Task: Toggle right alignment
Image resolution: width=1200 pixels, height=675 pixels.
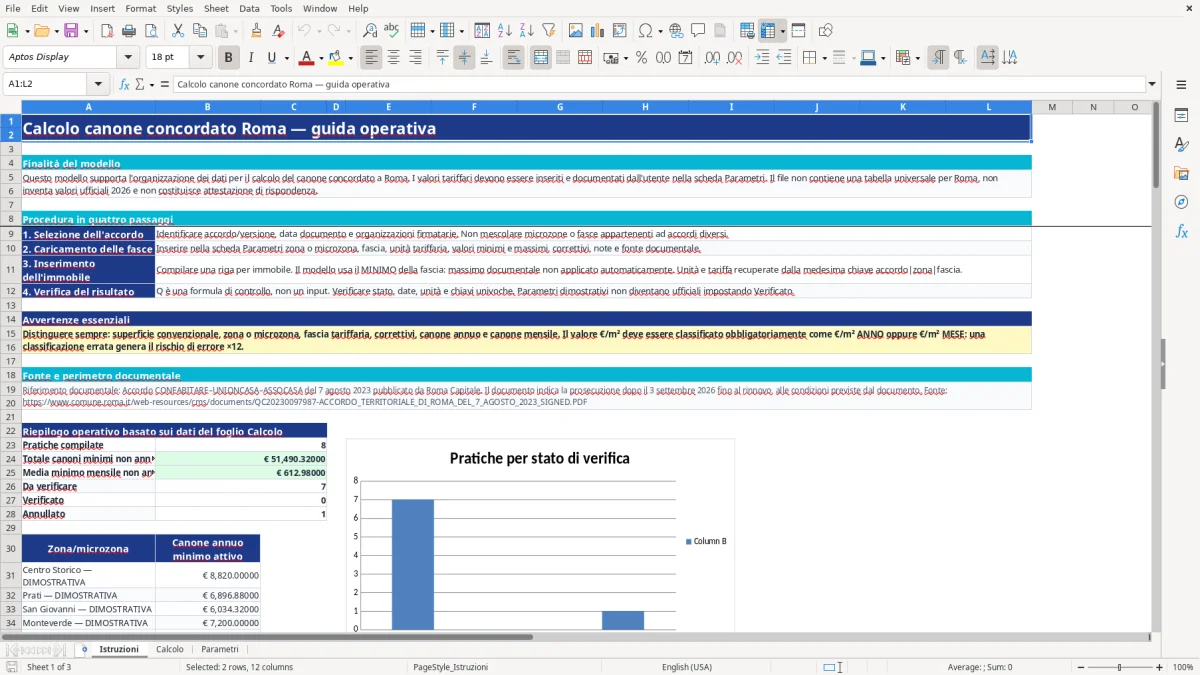Action: pyautogui.click(x=416, y=58)
